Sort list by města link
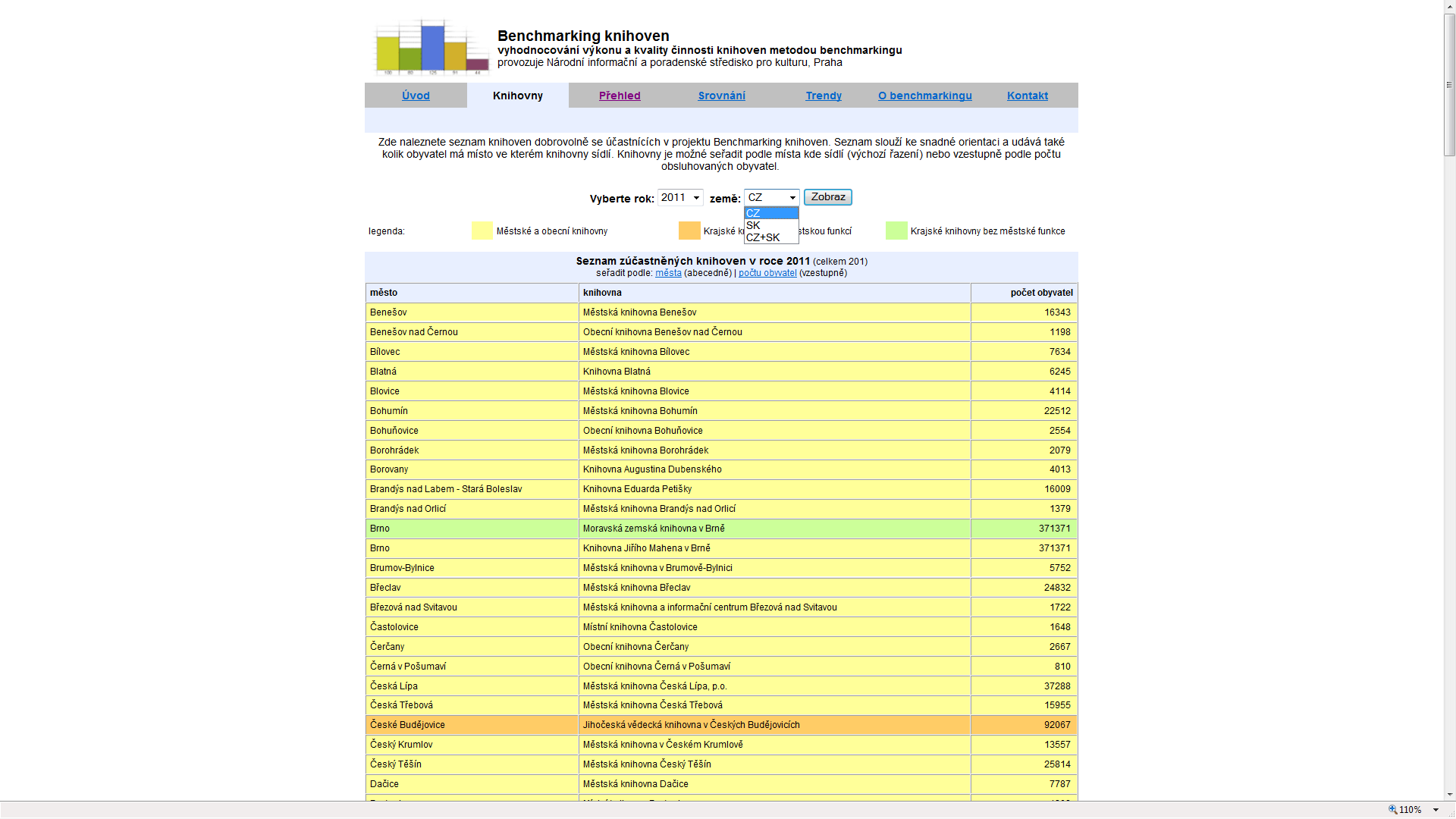The width and height of the screenshot is (1456, 819). (x=668, y=273)
